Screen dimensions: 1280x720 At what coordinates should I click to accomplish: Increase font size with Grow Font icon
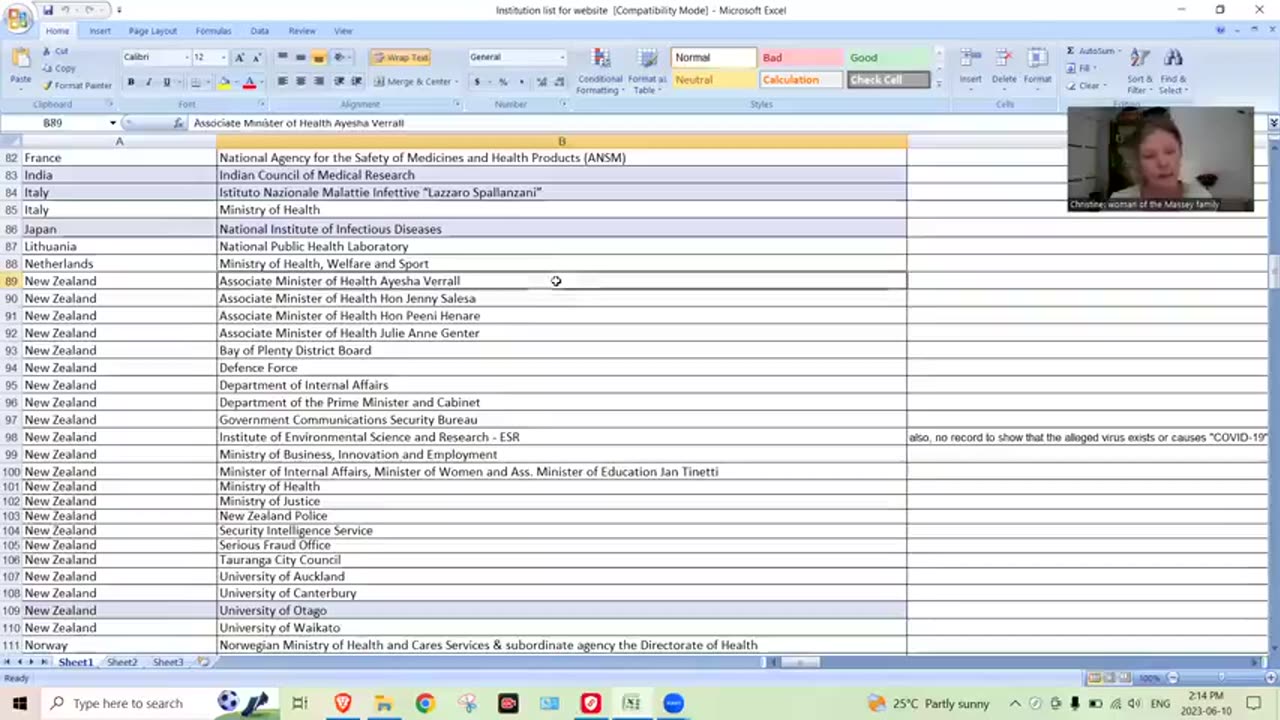pos(239,57)
